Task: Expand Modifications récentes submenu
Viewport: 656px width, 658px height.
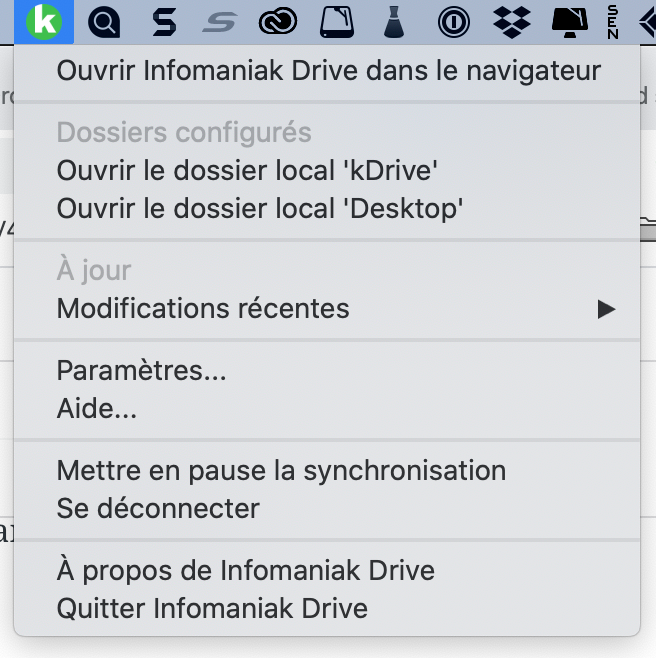Action: point(327,308)
